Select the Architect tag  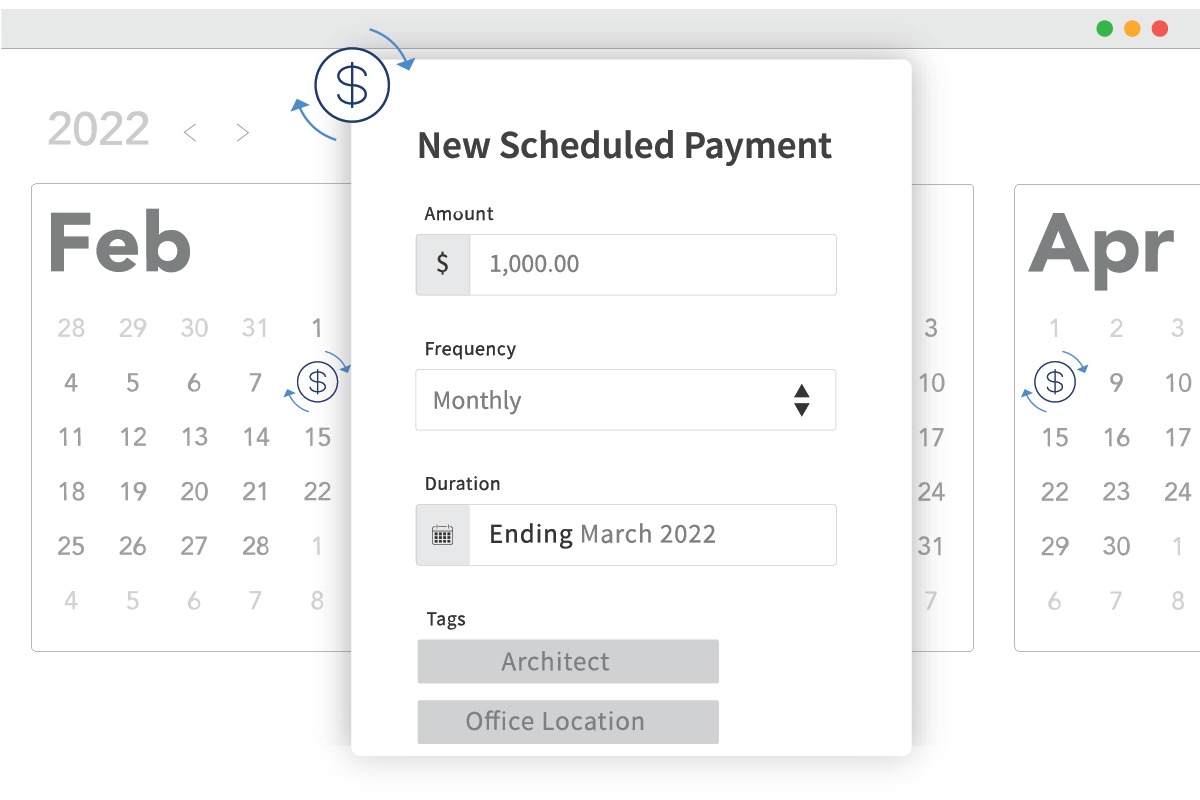pos(567,661)
